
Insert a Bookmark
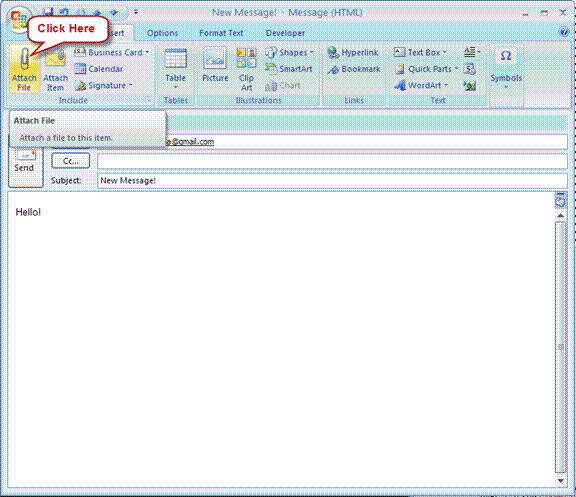pos(354,69)
